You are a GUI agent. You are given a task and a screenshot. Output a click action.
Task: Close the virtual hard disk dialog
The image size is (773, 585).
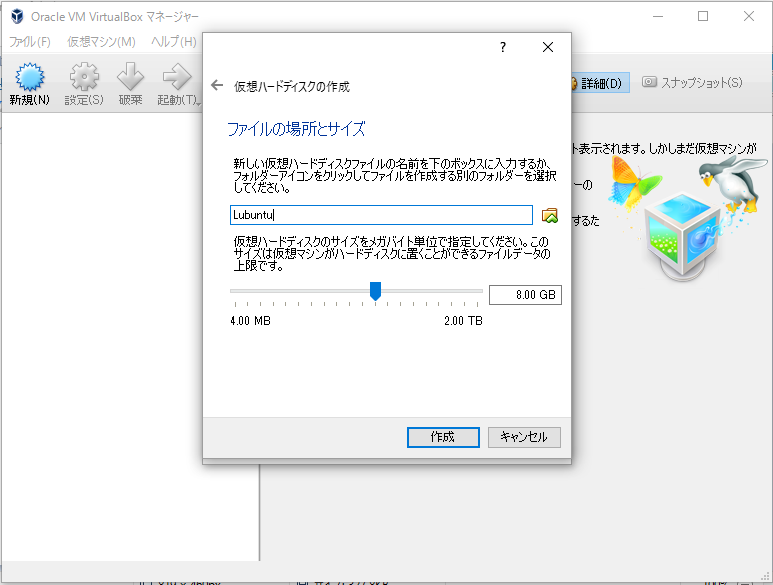pos(548,47)
